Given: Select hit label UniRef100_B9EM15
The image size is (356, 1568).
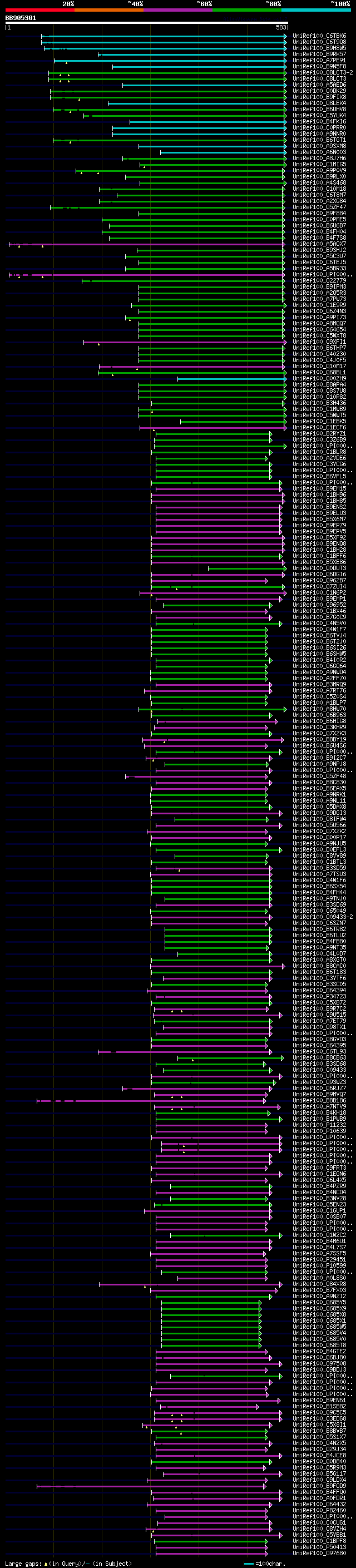Looking at the screenshot, I should pyautogui.click(x=319, y=489).
